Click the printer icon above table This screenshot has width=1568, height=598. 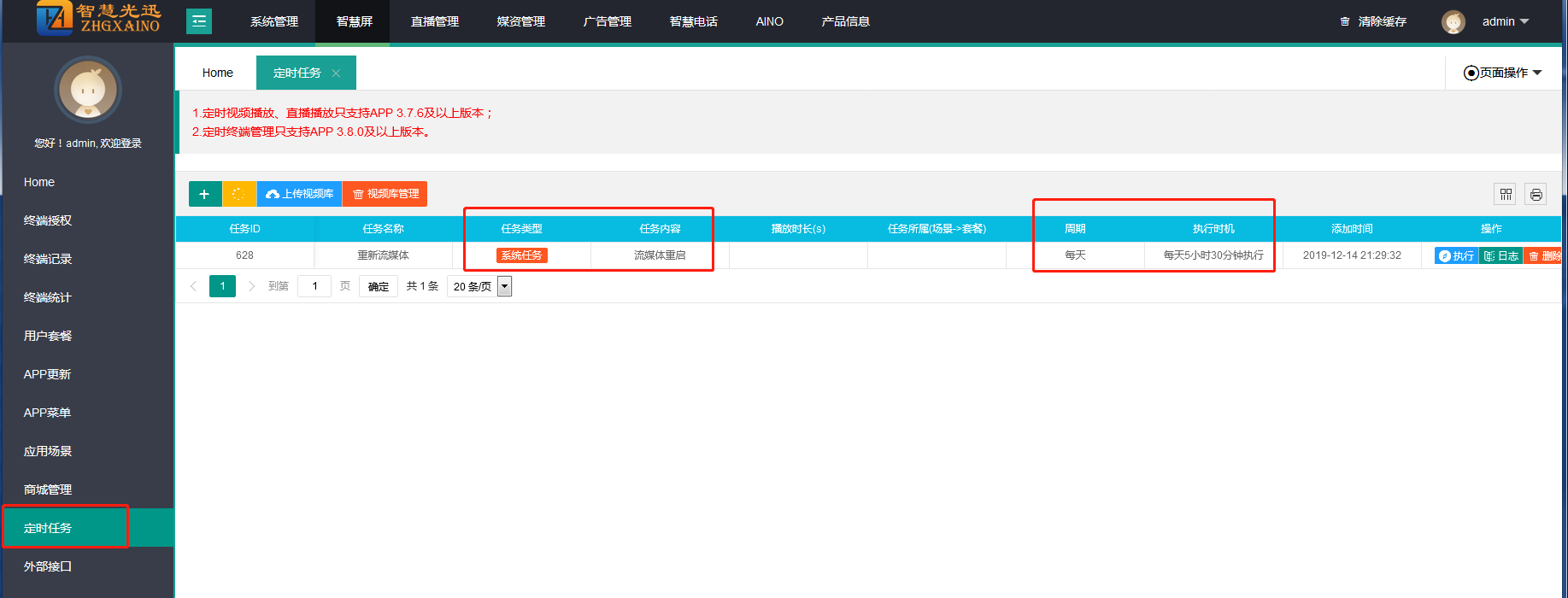pyautogui.click(x=1536, y=195)
